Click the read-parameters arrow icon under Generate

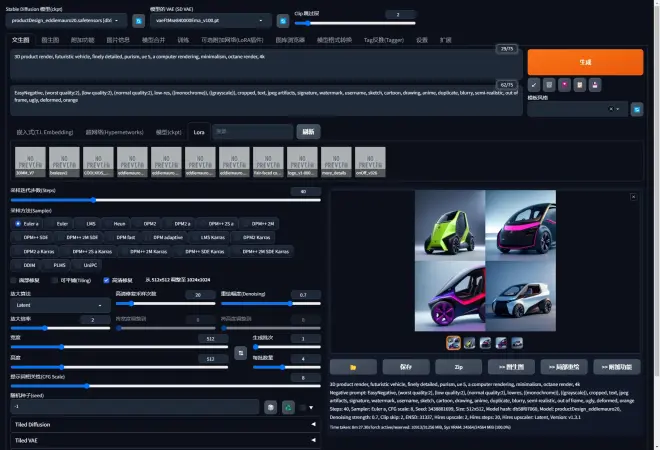click(x=534, y=85)
